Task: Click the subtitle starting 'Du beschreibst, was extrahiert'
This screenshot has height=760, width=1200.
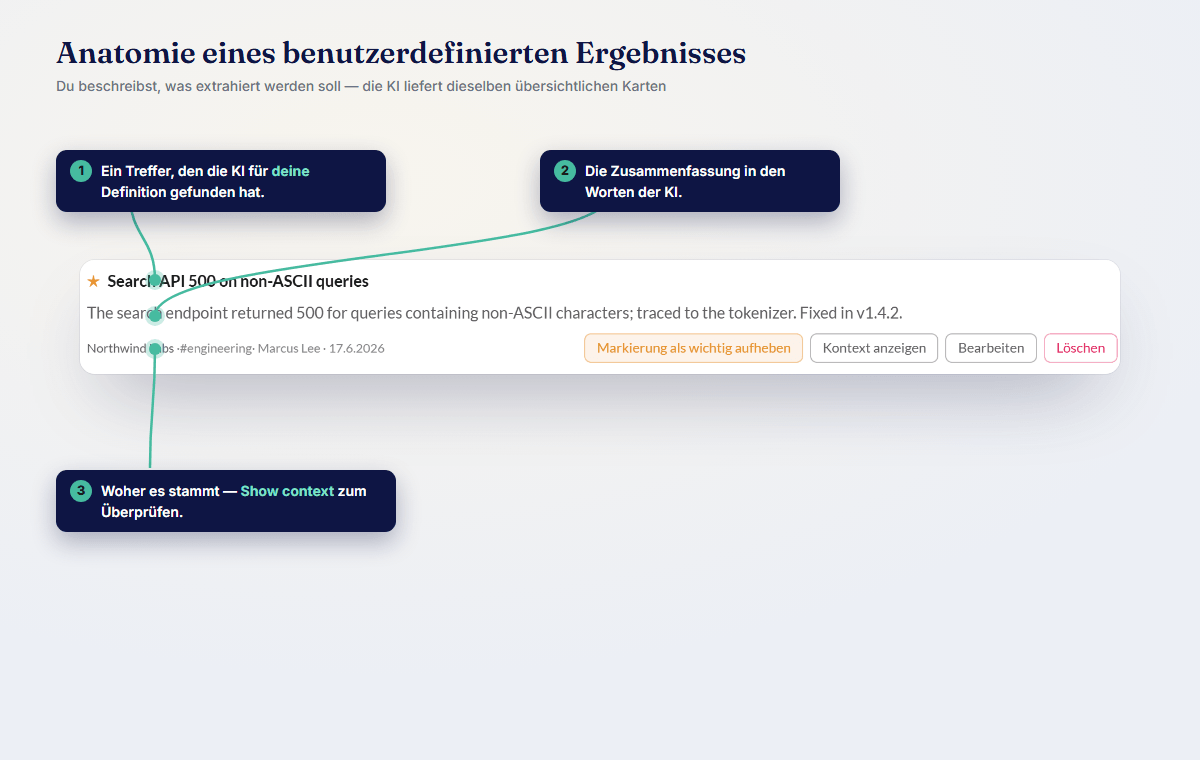Action: coord(361,86)
